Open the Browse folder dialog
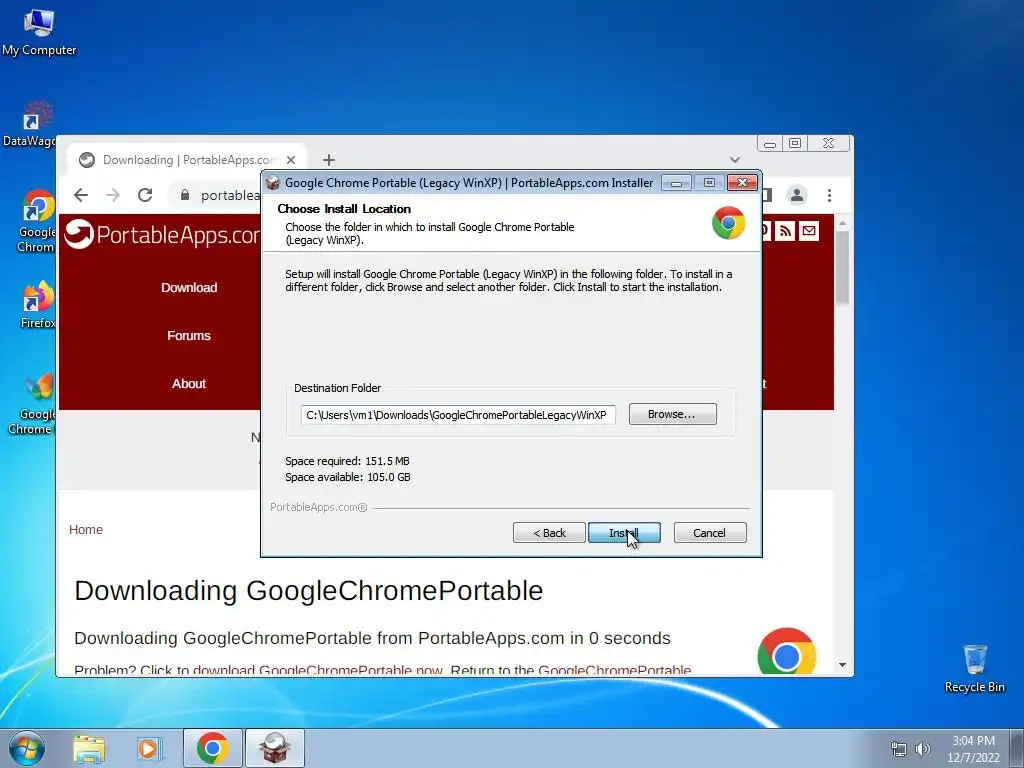 coord(672,414)
